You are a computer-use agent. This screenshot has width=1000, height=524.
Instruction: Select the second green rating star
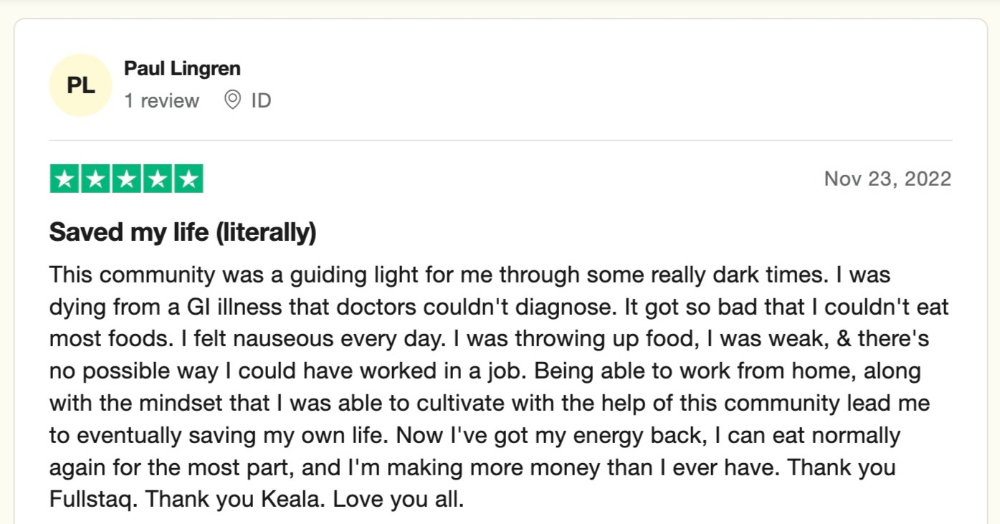tap(96, 178)
